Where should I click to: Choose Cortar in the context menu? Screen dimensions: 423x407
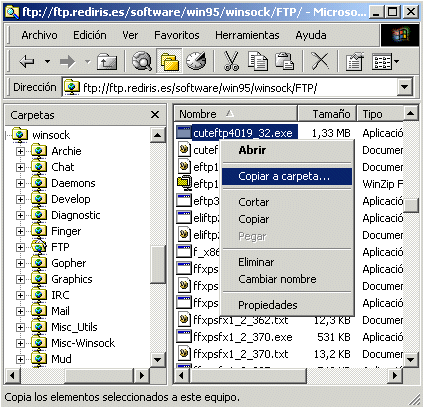(x=287, y=202)
